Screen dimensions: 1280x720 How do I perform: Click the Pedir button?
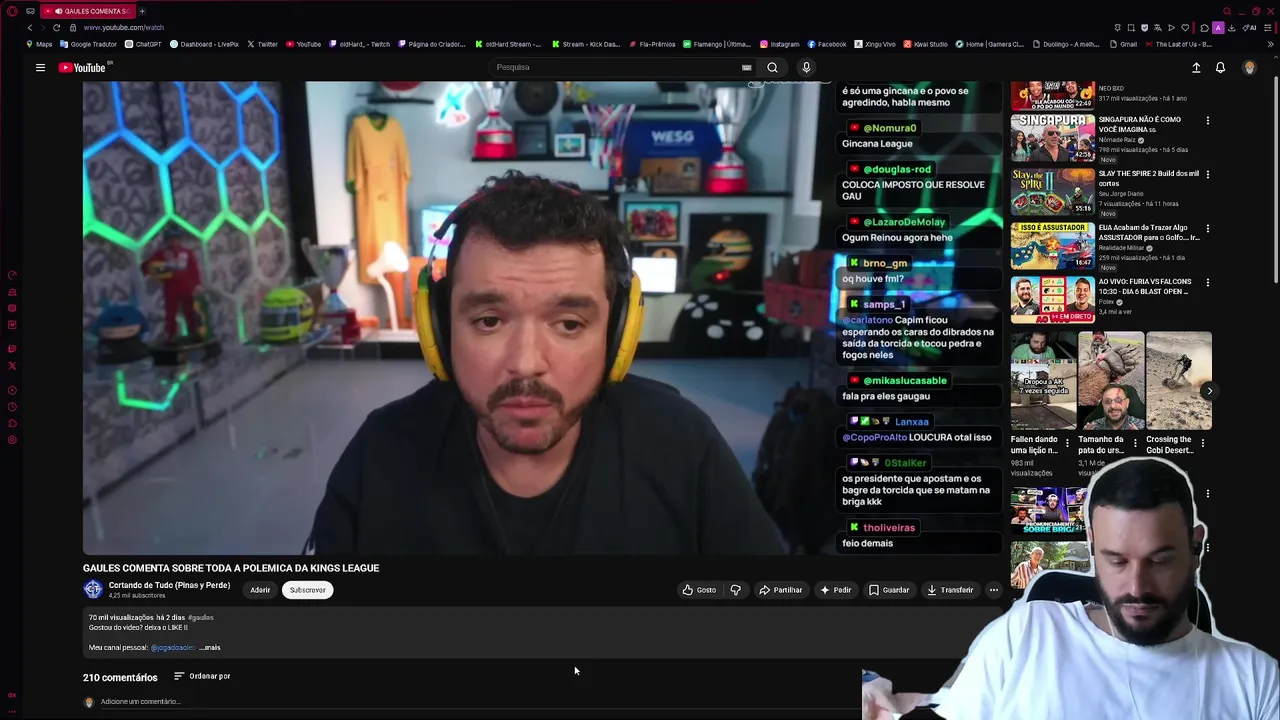[x=836, y=590]
